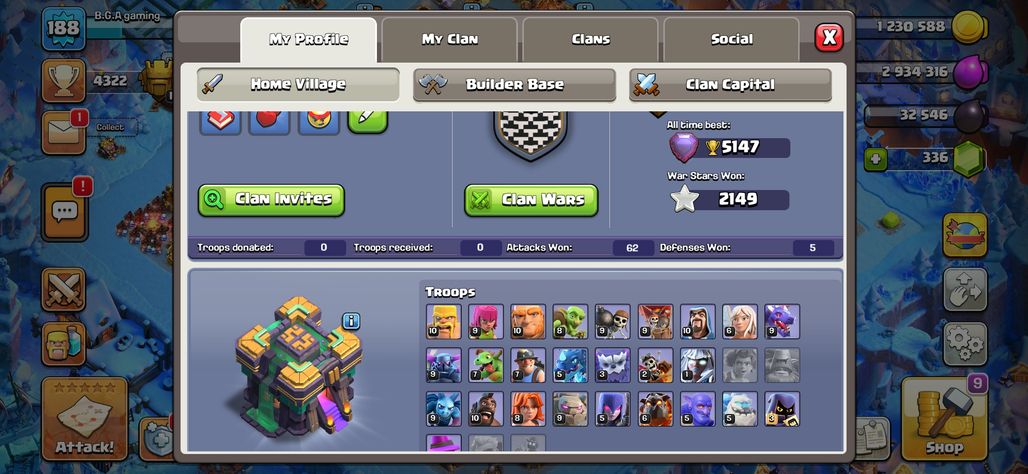Open the chat speech bubble icon
Image resolution: width=1028 pixels, height=474 pixels.
(64, 212)
